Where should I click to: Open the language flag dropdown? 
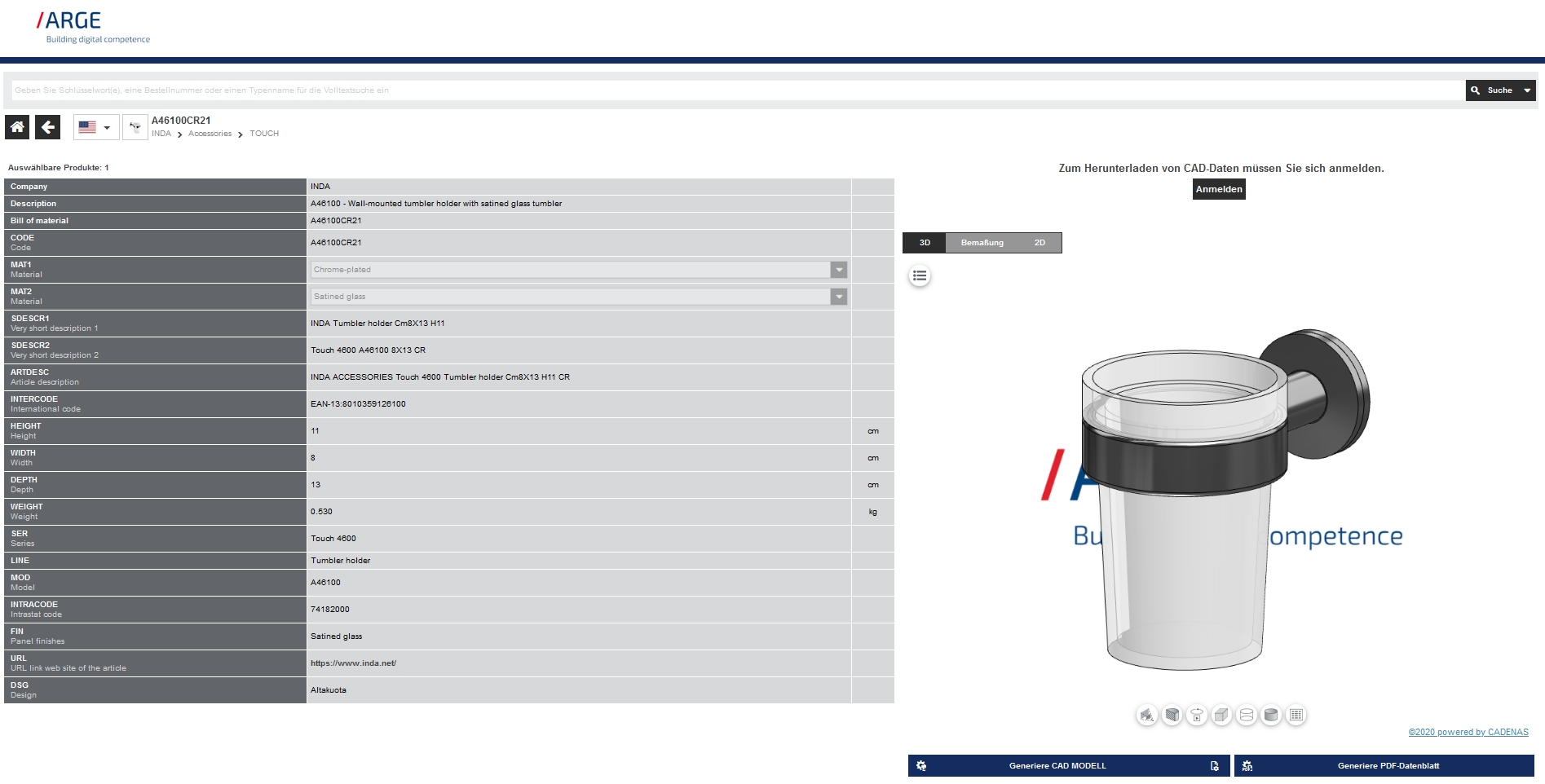point(95,127)
